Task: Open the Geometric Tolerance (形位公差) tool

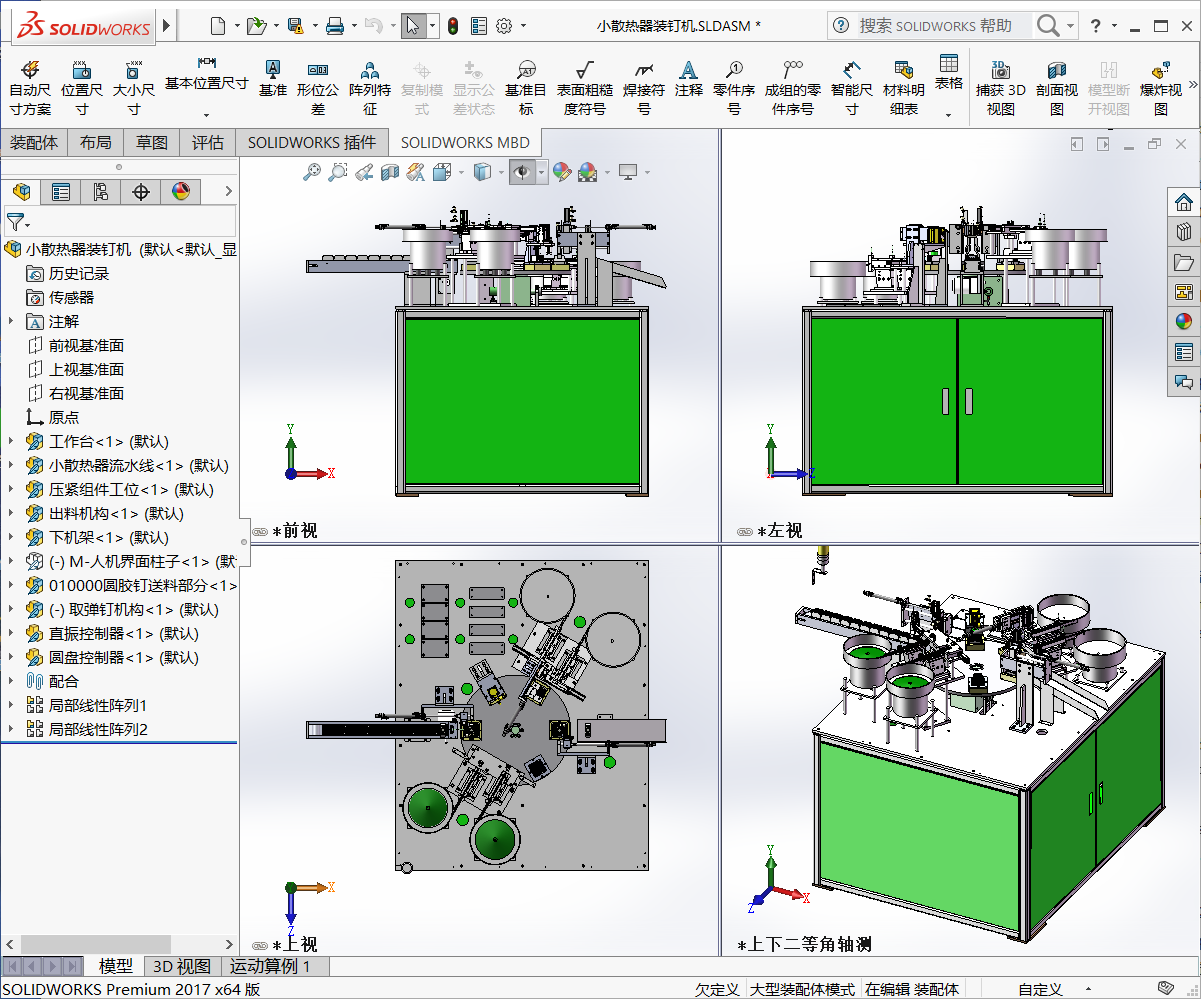Action: pos(318,87)
